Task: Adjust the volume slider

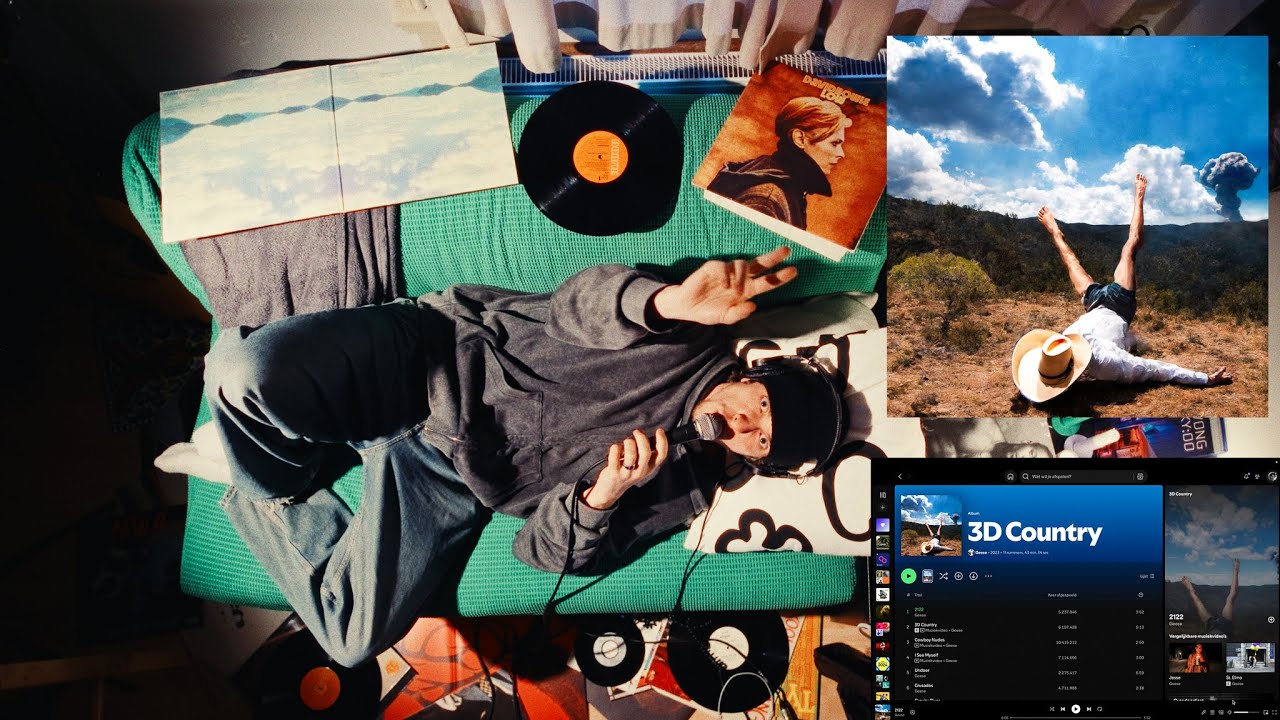Action: [x=1246, y=712]
